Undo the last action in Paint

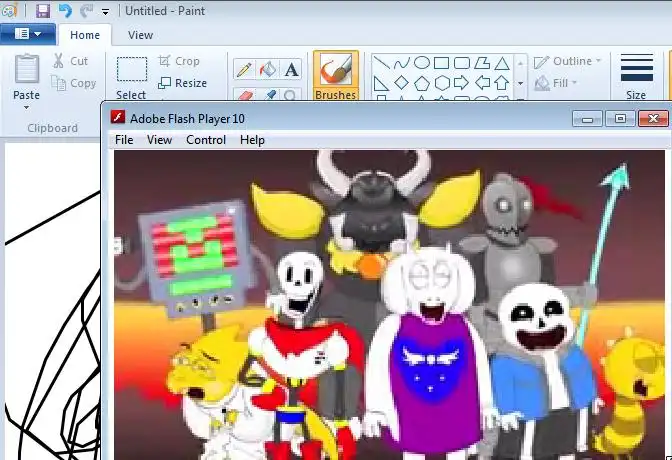tap(65, 10)
